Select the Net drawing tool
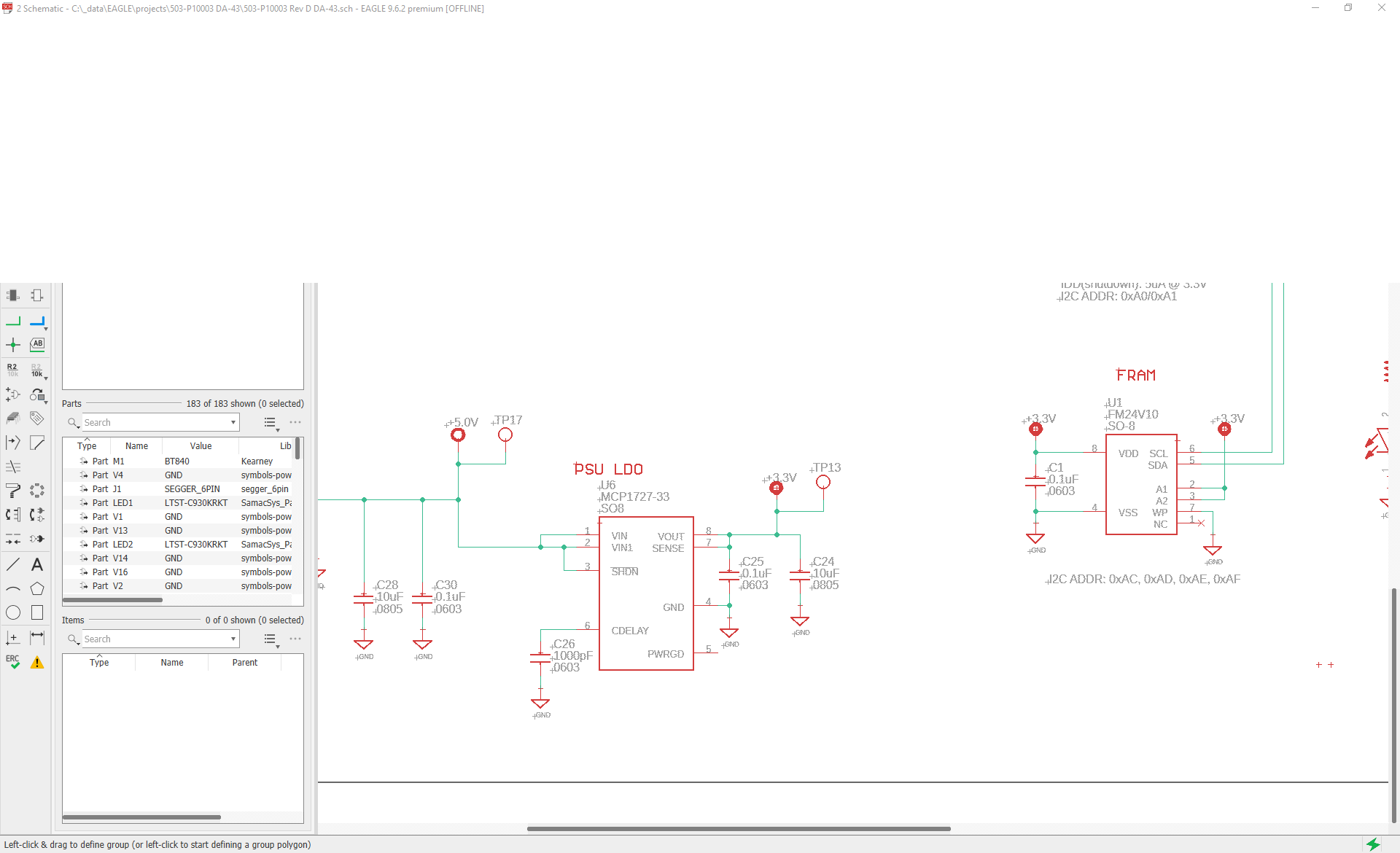The width and height of the screenshot is (1400, 853). tap(12, 321)
